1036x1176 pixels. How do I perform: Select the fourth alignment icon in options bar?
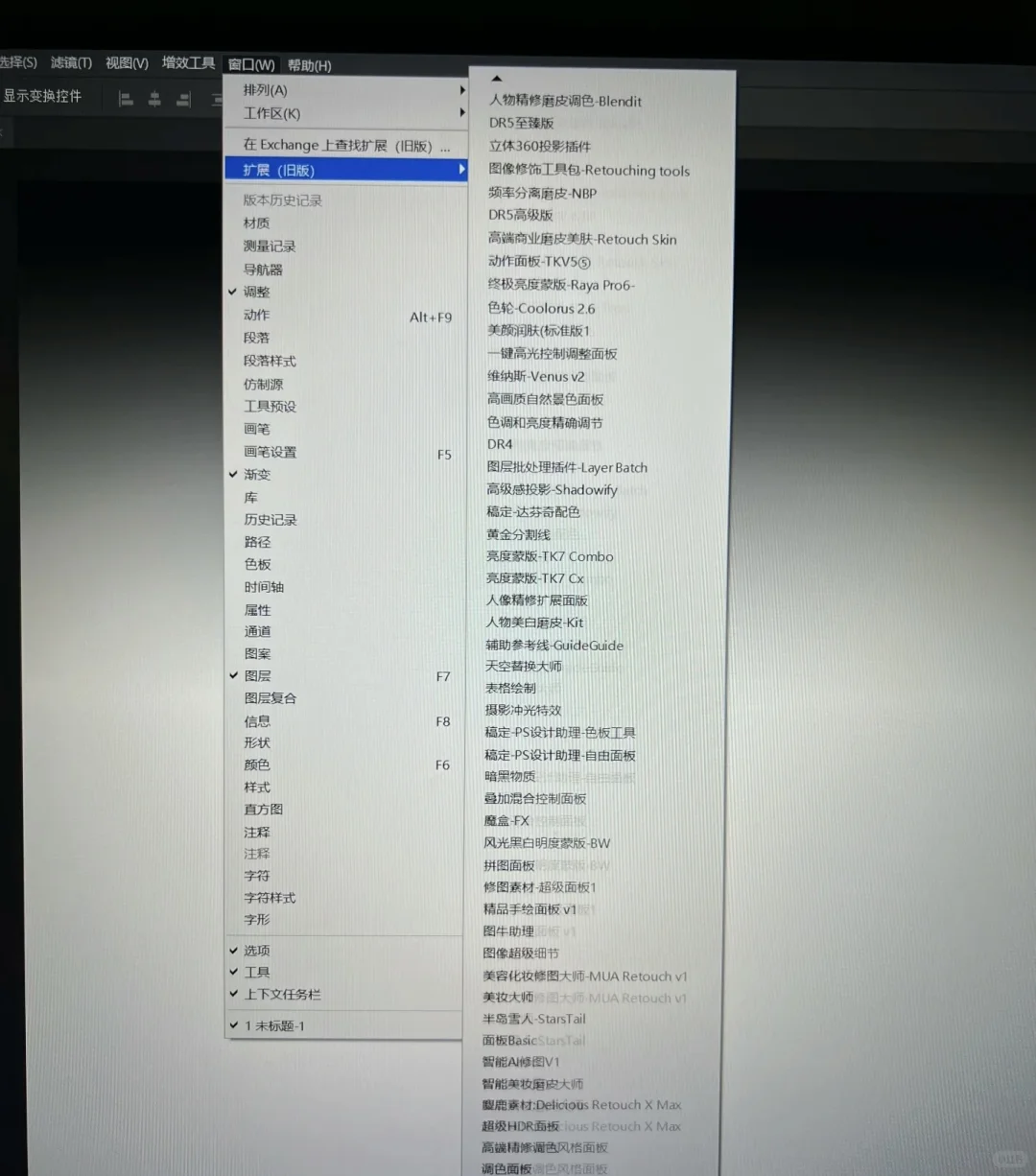tap(216, 99)
